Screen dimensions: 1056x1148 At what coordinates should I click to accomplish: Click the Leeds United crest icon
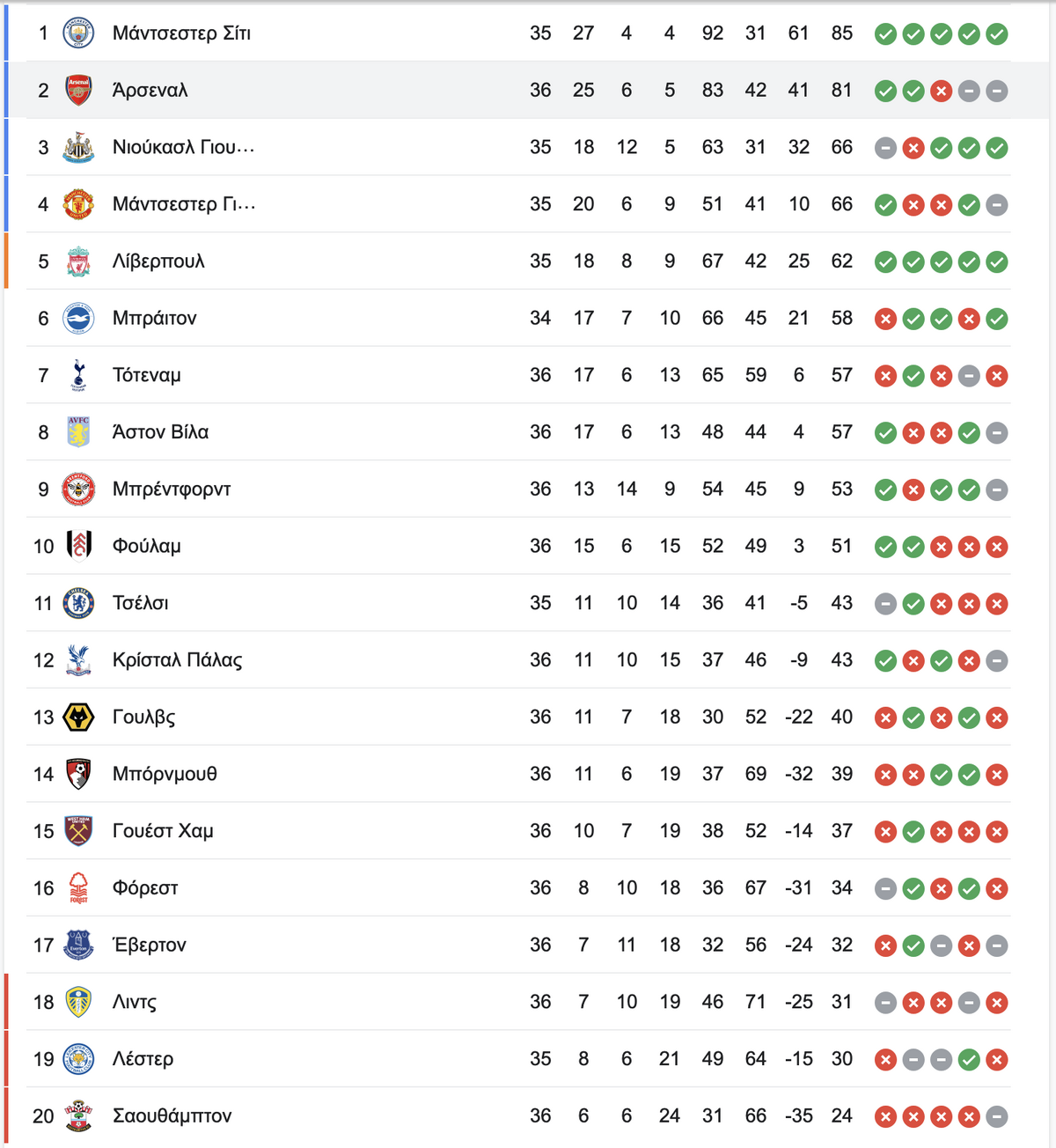pos(78,1002)
